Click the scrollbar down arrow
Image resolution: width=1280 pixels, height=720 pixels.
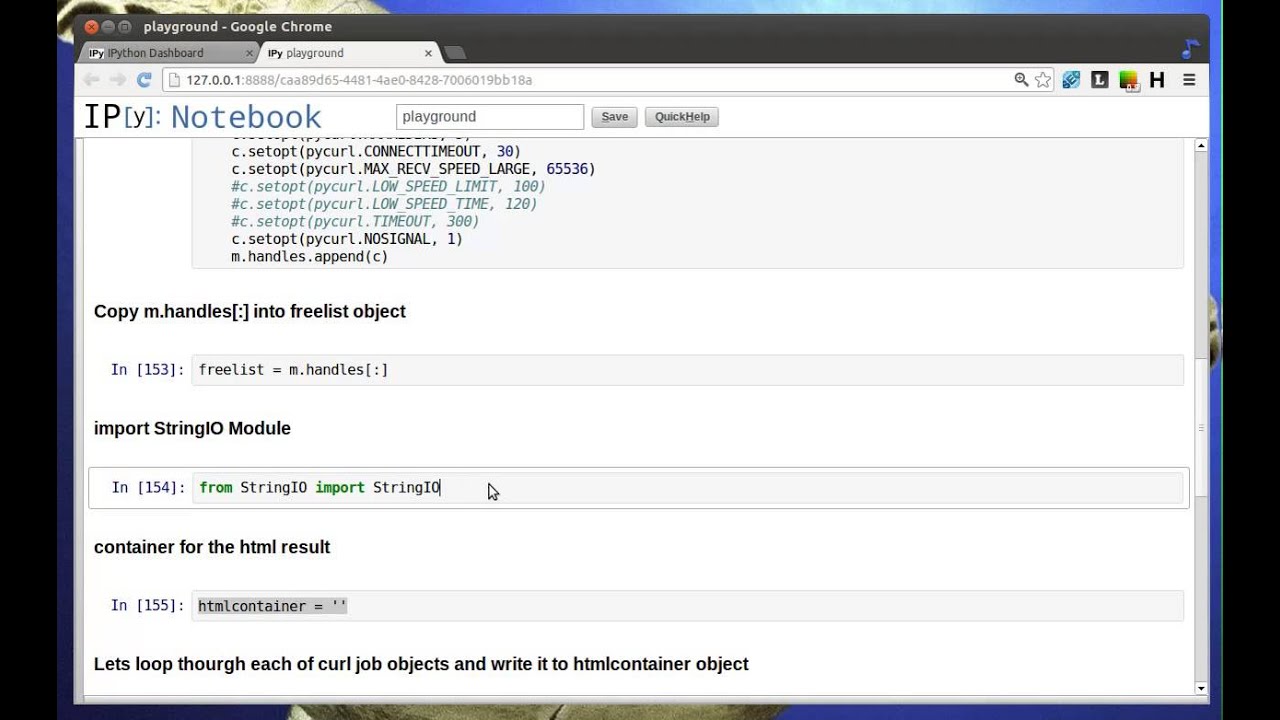tap(1201, 688)
